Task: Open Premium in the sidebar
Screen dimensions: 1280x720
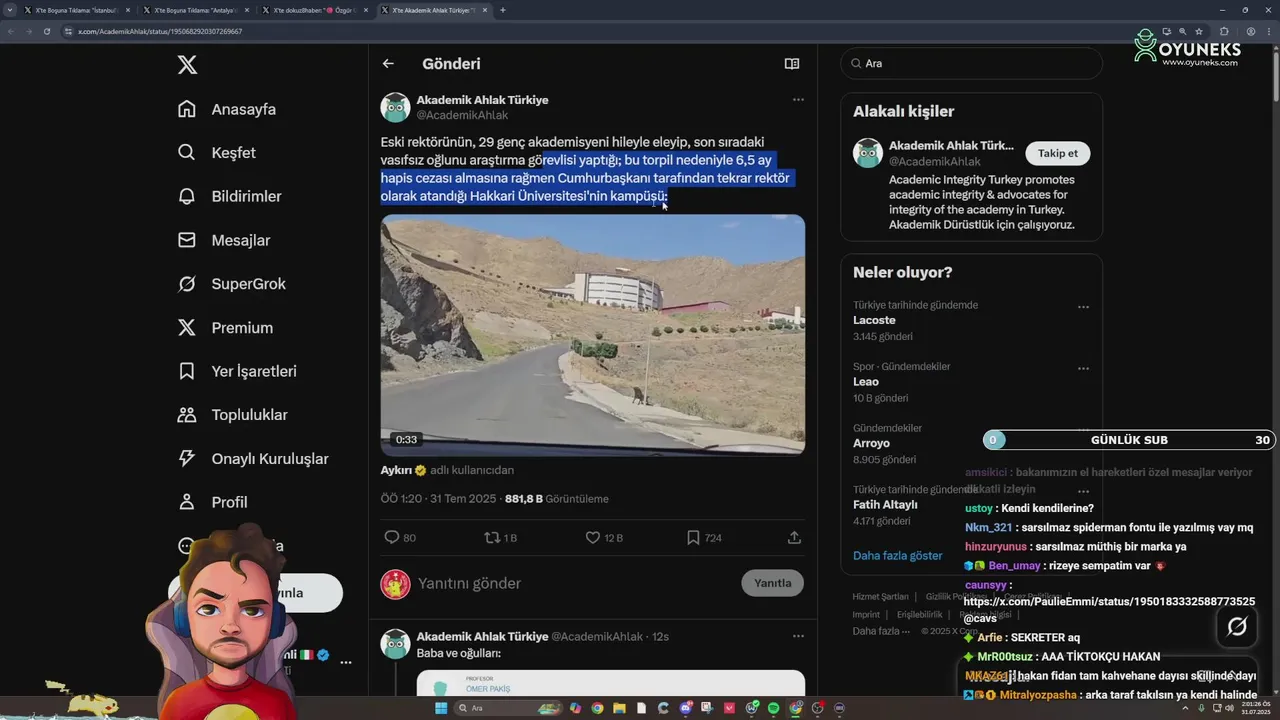Action: point(225,328)
